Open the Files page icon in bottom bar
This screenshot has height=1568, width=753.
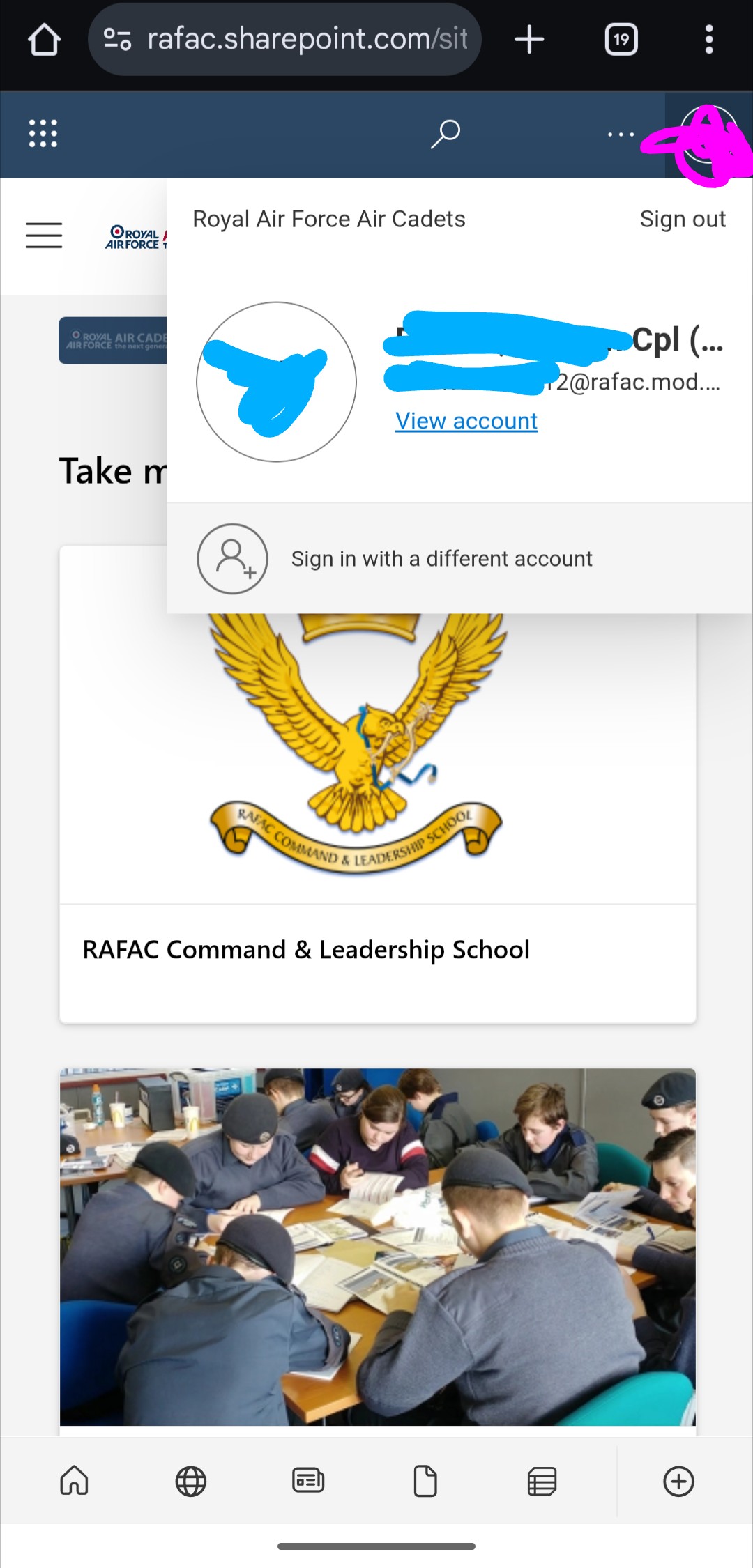425,1481
